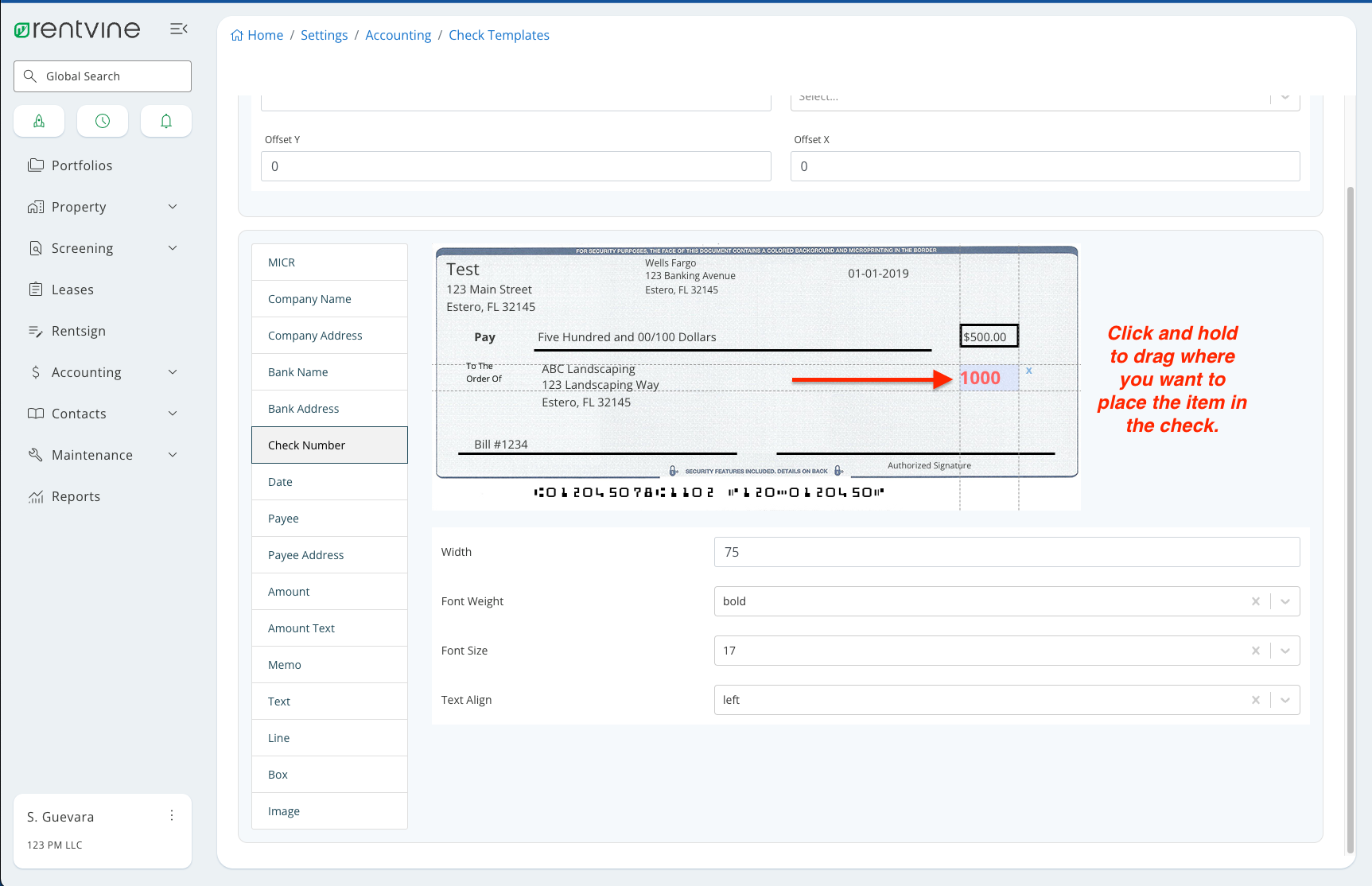
Task: Collapse the sidebar with the hamburger icon
Action: click(x=178, y=29)
